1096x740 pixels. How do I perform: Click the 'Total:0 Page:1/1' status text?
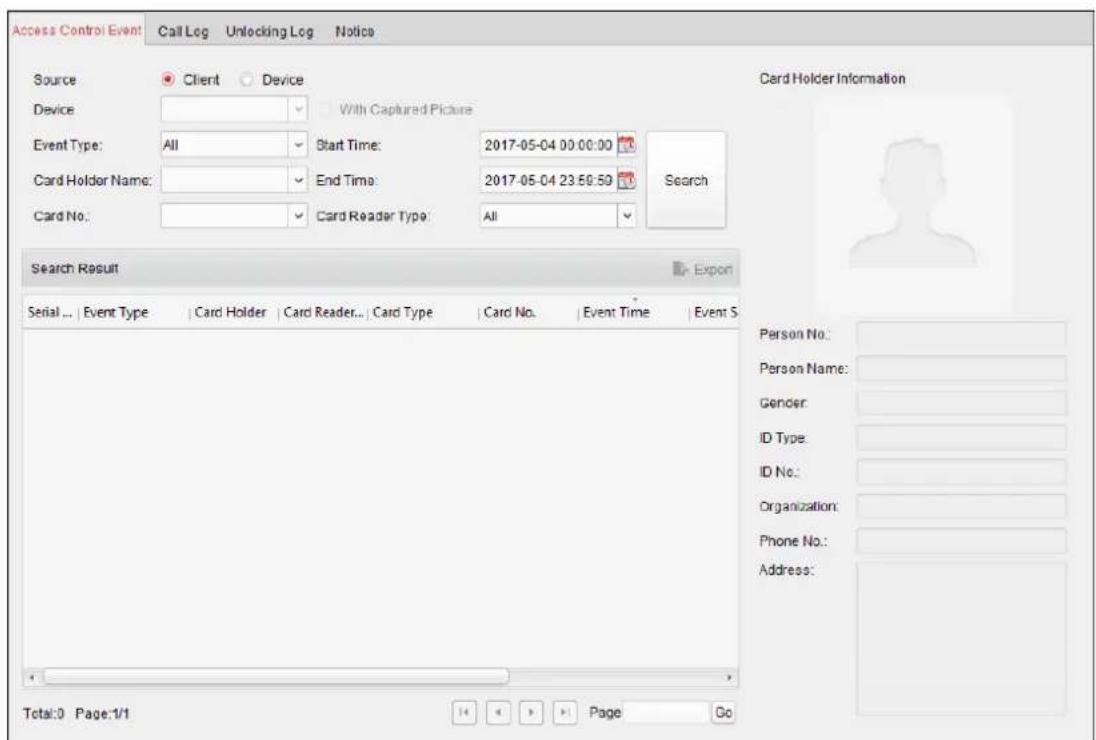coord(76,714)
